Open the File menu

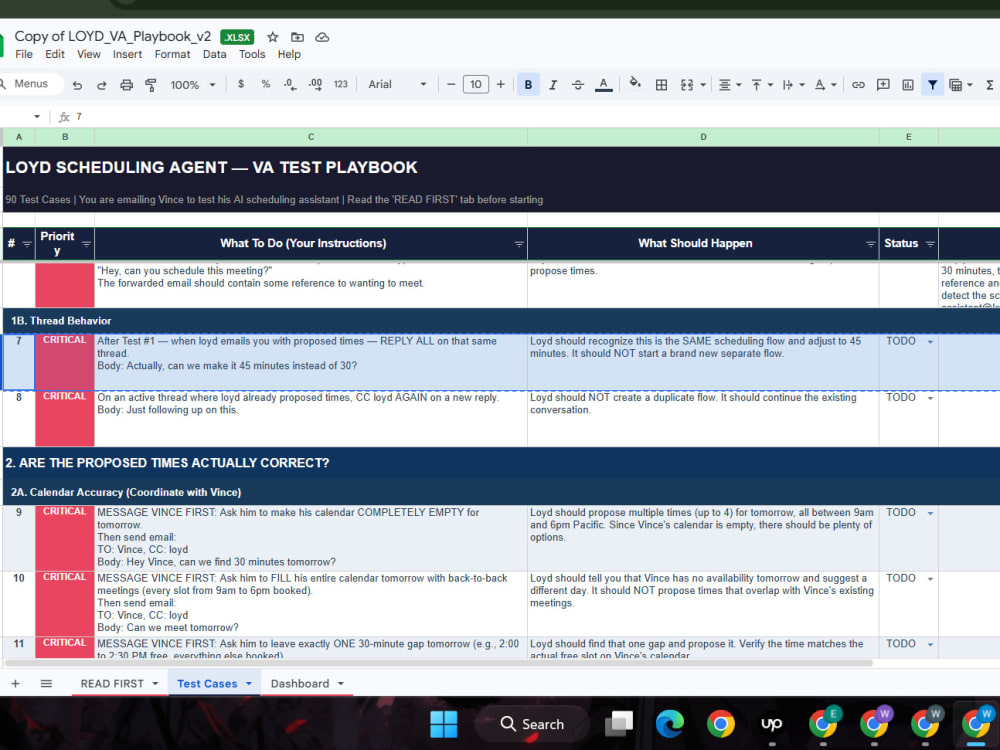pos(24,54)
